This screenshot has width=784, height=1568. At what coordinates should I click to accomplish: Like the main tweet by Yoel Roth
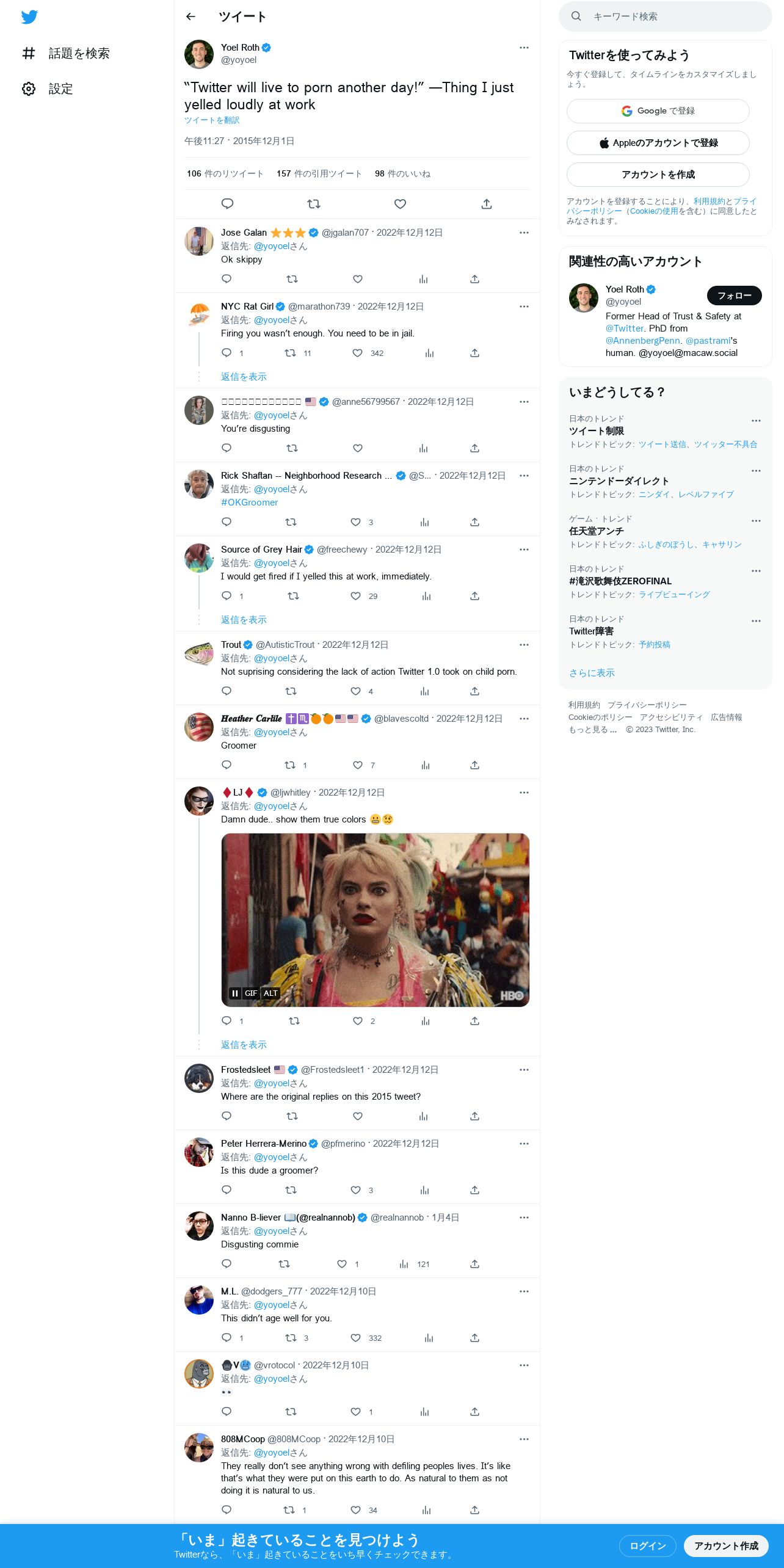click(400, 204)
